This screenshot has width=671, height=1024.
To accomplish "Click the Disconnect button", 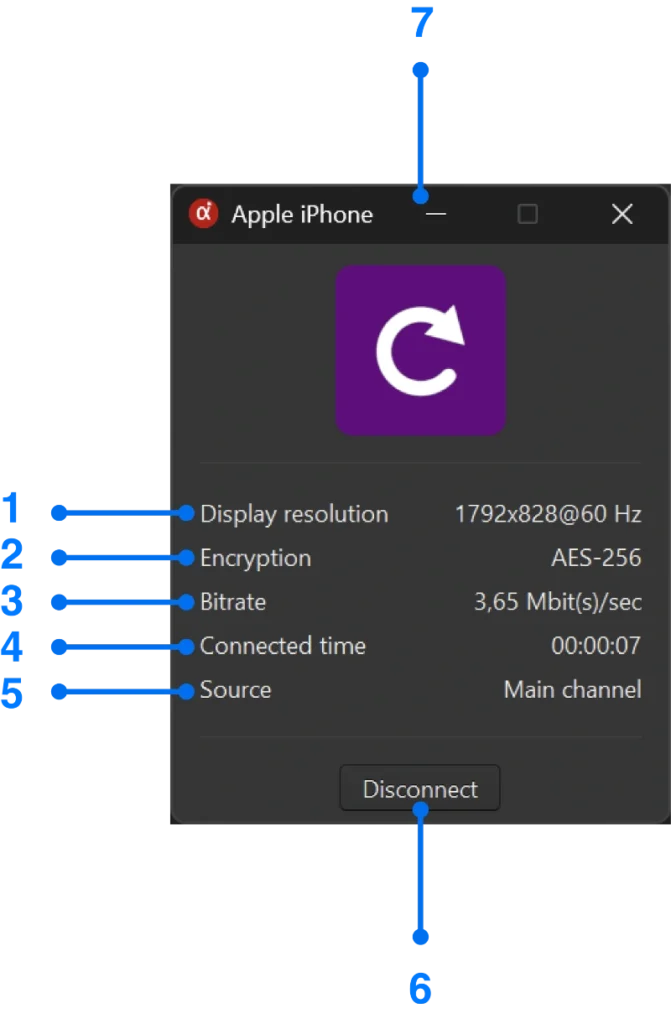I will (x=419, y=788).
